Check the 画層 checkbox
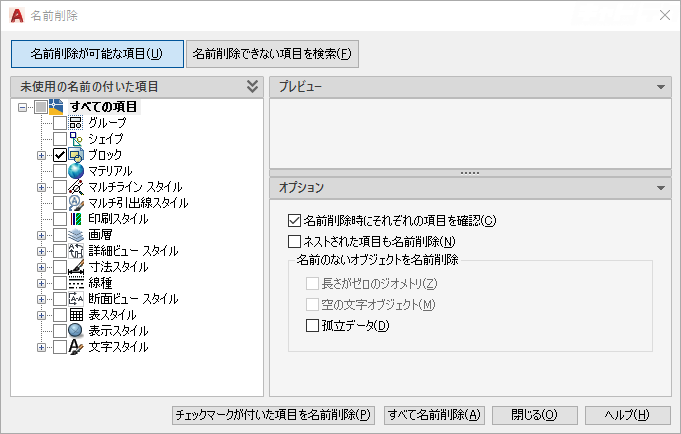The width and height of the screenshot is (681, 434). (x=60, y=235)
